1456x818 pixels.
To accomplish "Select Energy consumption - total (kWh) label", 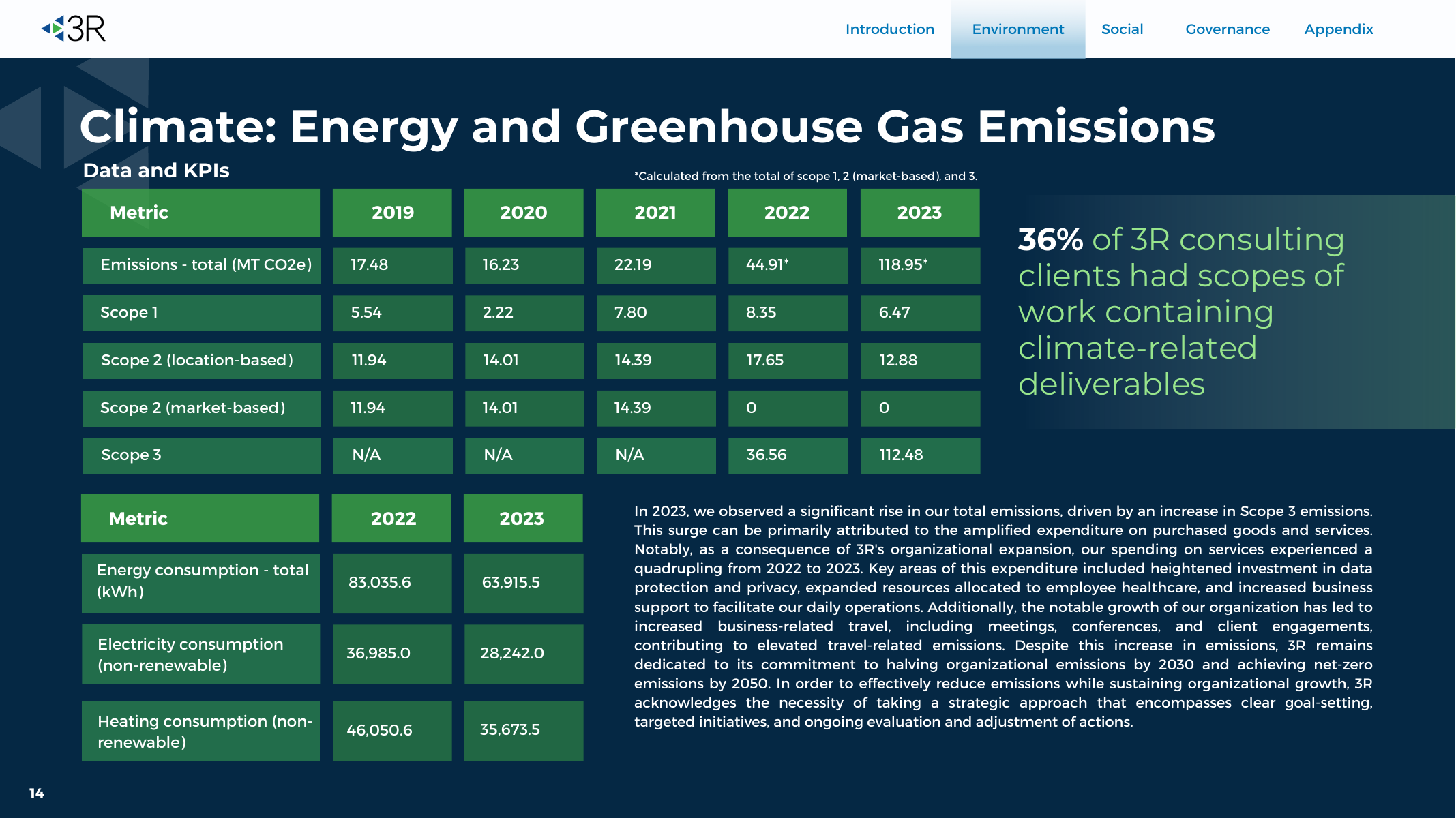I will tap(200, 583).
